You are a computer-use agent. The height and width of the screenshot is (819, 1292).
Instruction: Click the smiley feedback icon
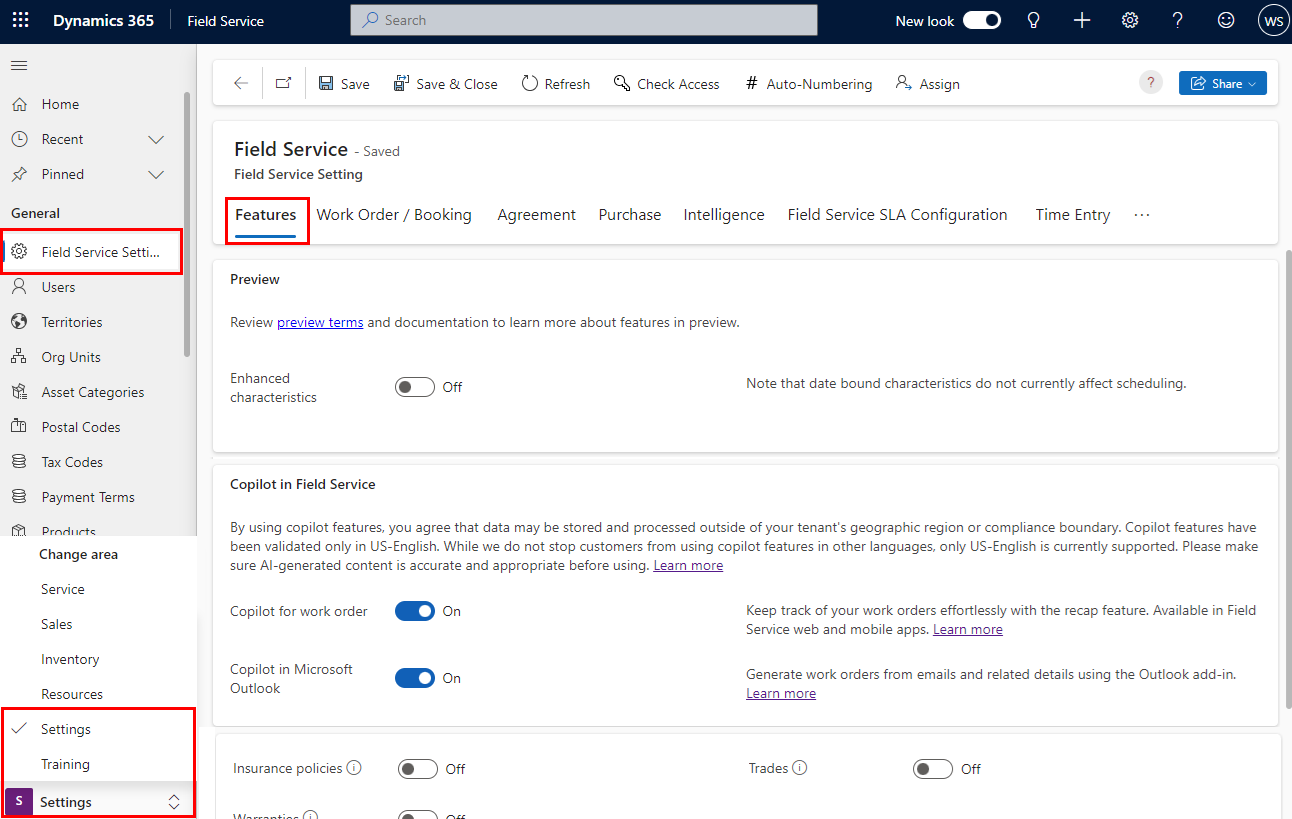1225,20
